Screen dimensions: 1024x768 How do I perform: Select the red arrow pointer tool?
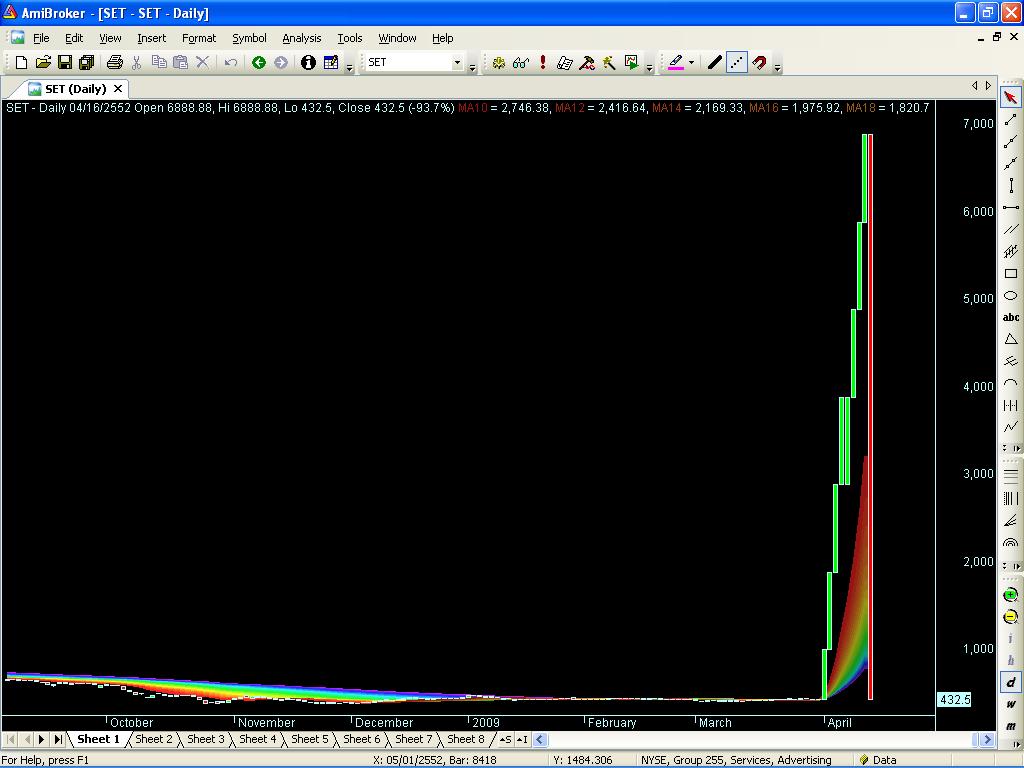pyautogui.click(x=1010, y=97)
